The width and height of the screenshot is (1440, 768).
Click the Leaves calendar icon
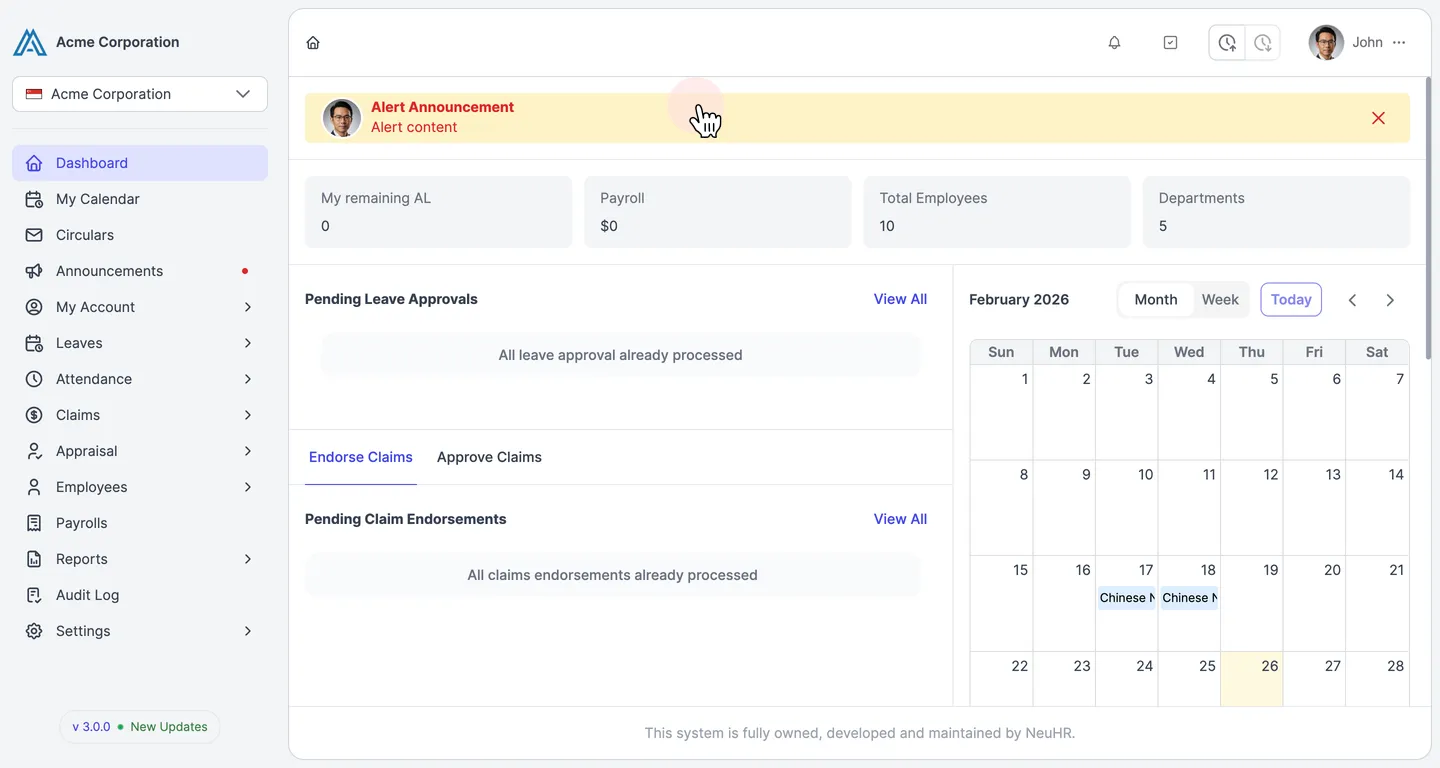point(34,343)
